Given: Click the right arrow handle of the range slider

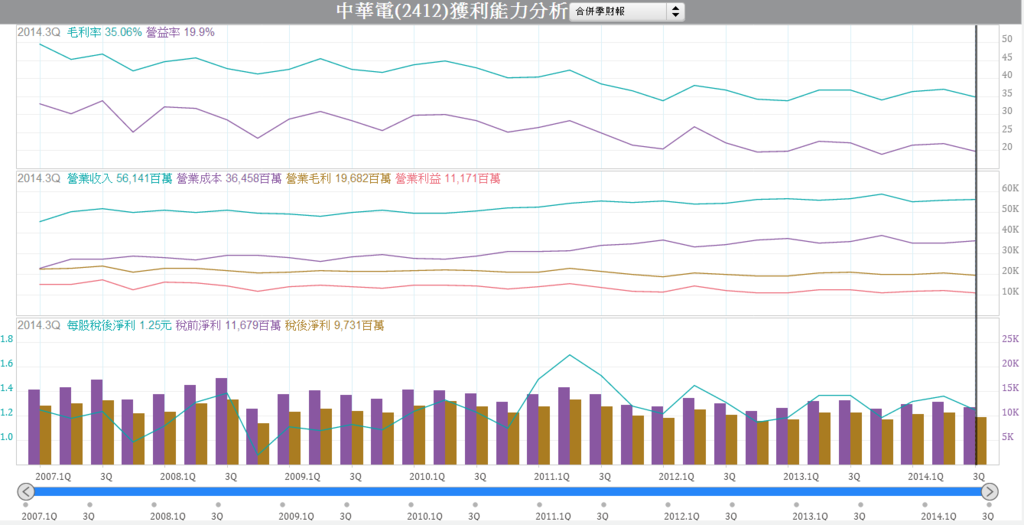Looking at the screenshot, I should point(990,492).
